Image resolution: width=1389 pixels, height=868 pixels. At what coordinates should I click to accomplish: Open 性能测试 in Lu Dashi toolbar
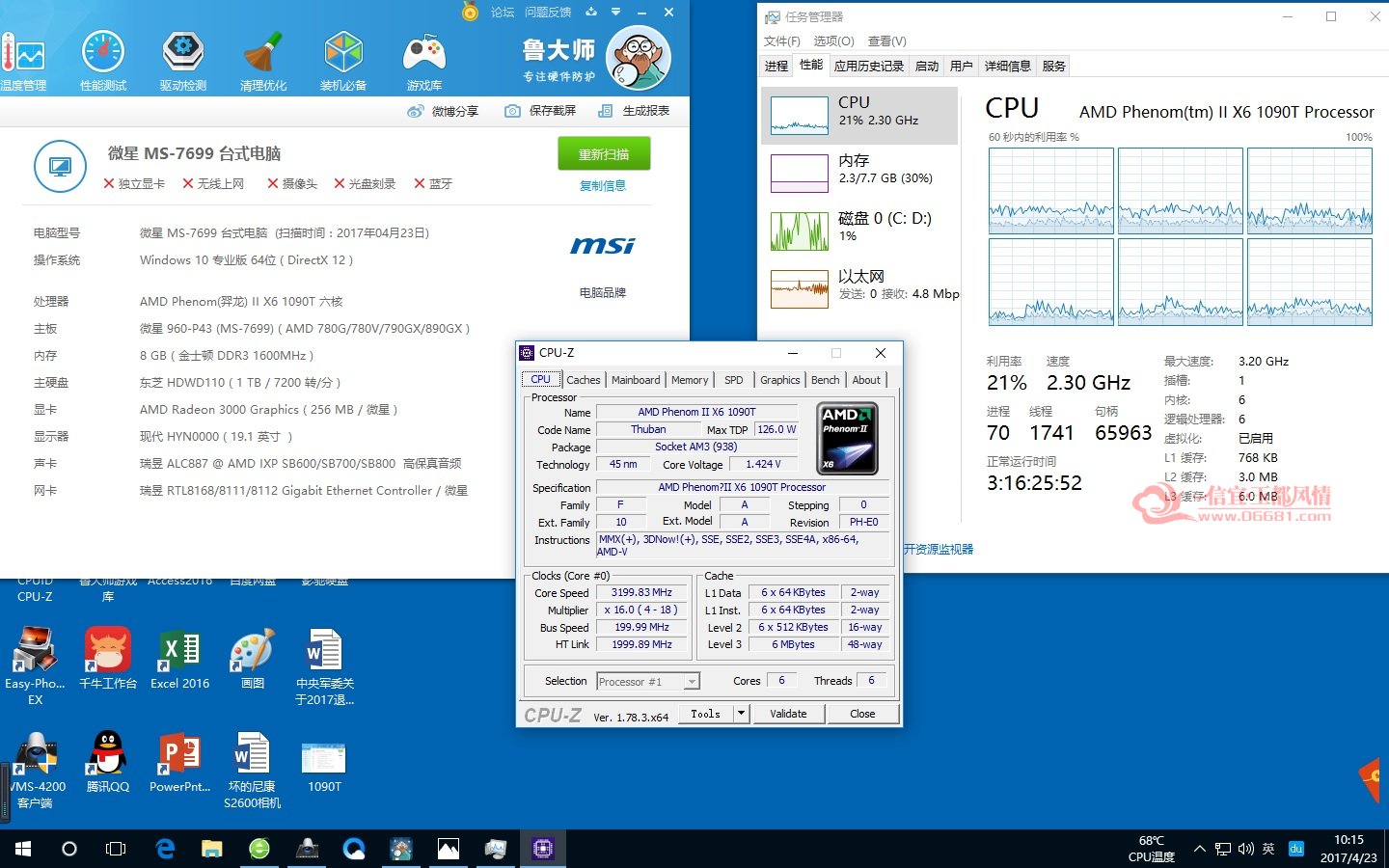(x=103, y=60)
